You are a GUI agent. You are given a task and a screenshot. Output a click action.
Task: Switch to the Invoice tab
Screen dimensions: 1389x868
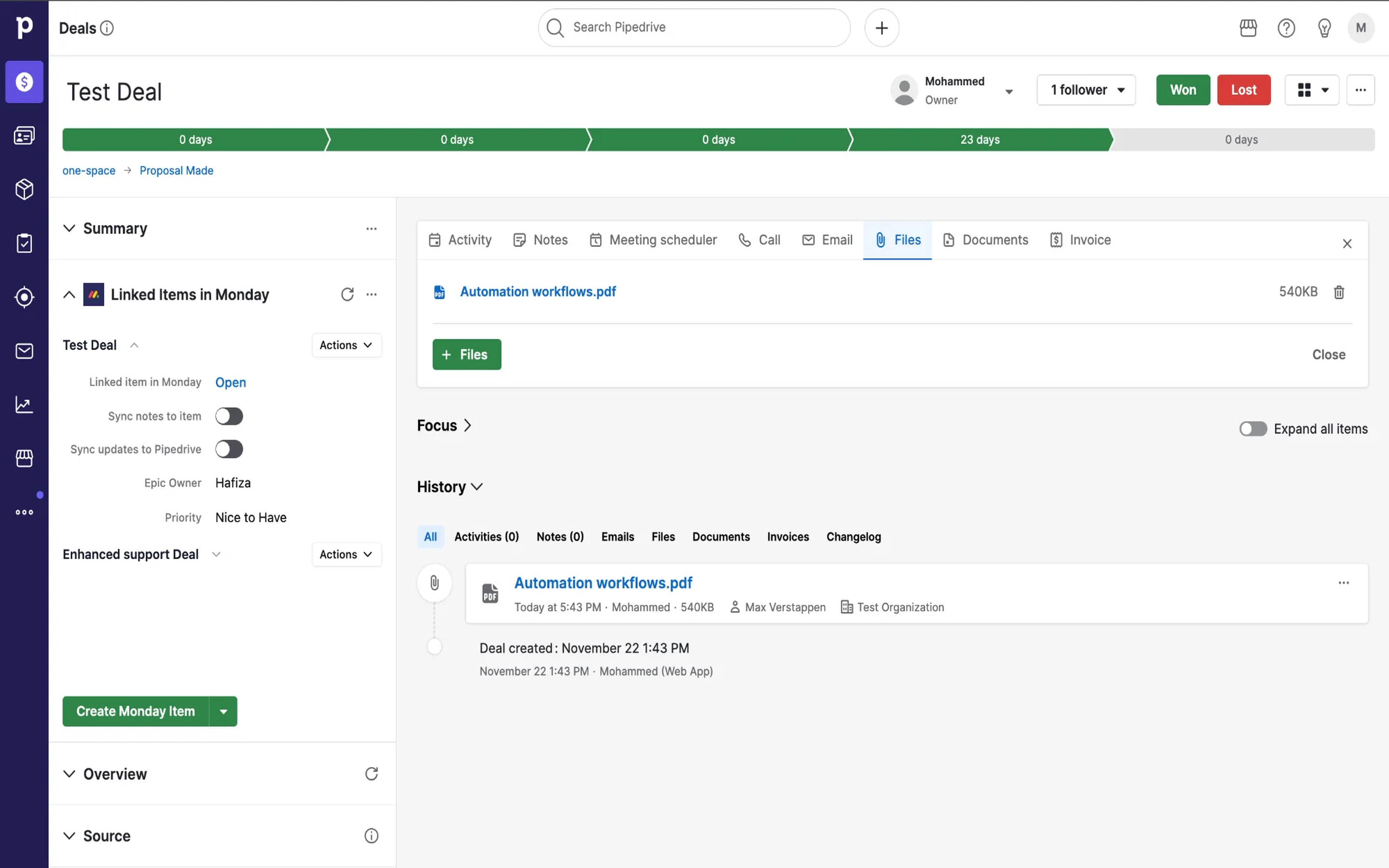[1080, 240]
